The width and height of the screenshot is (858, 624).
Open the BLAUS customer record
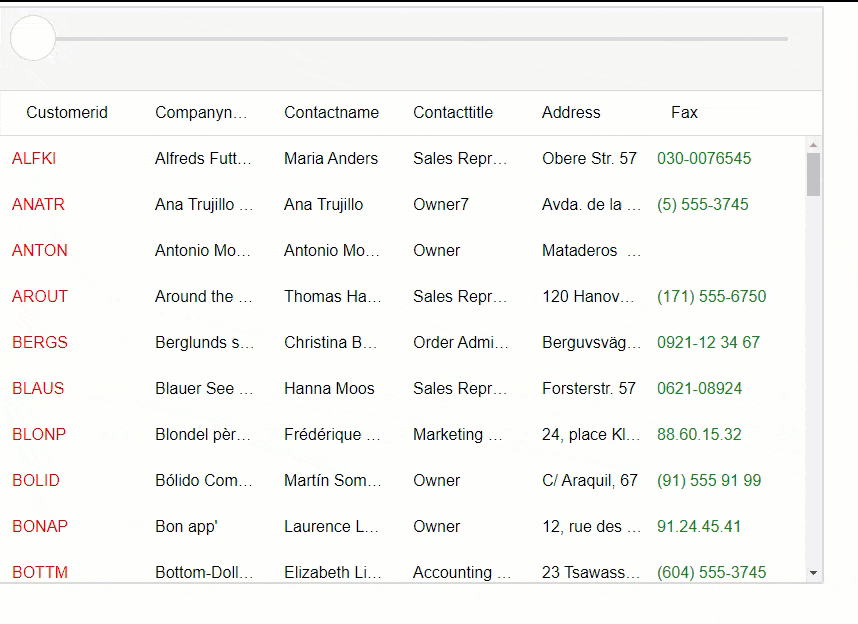(x=36, y=388)
